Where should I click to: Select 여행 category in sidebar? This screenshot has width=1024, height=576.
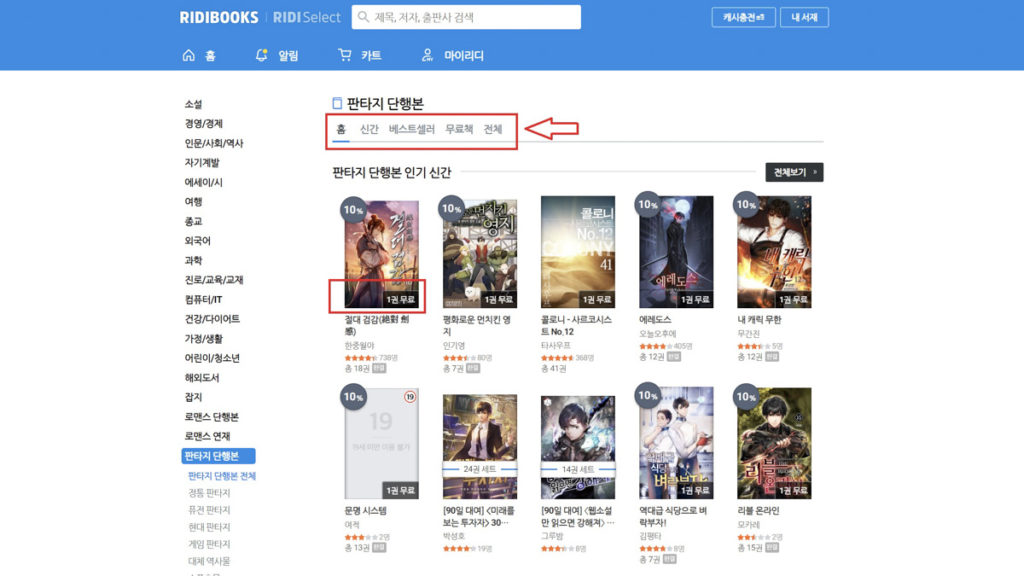pos(193,202)
